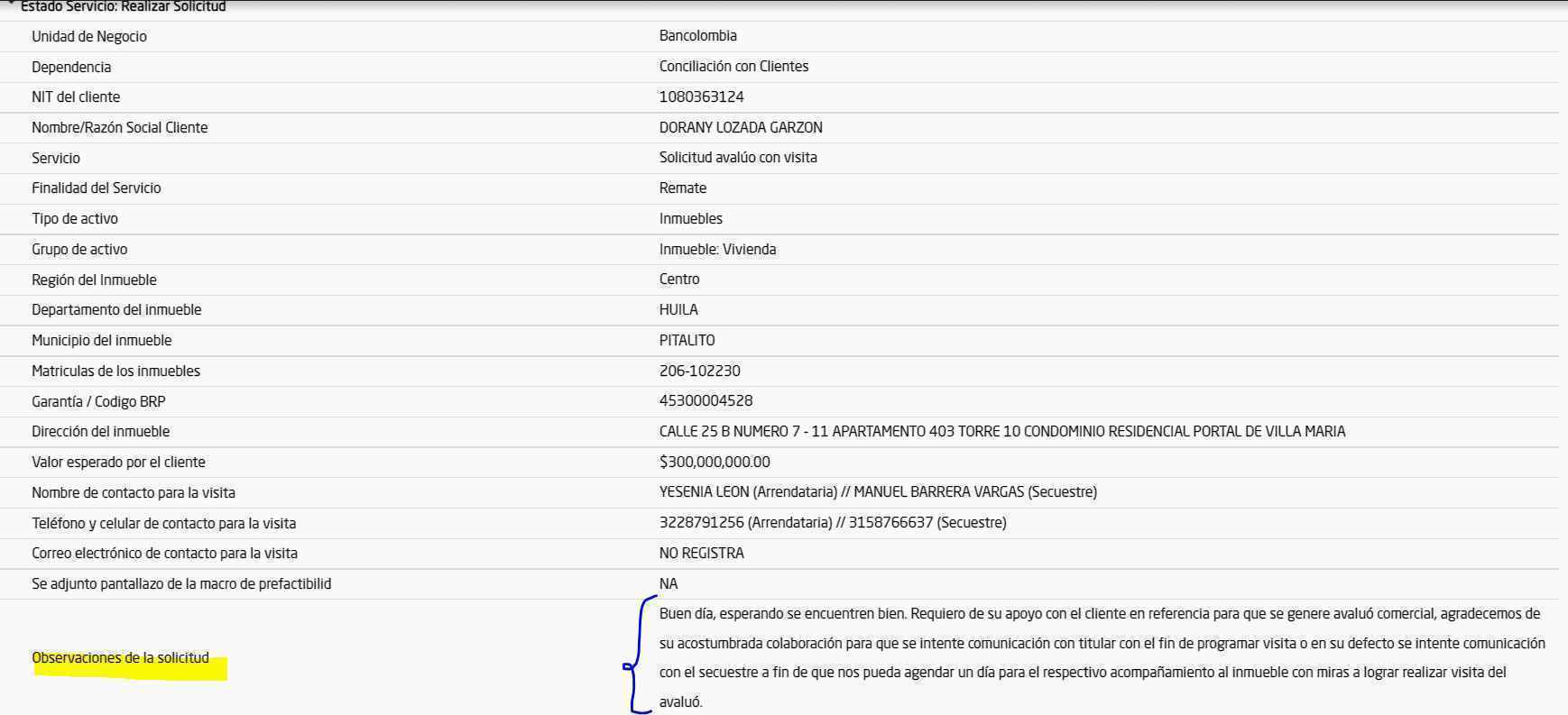Select the client name DORANY LOZADA GARZON
This screenshot has height=715, width=1568.
click(740, 128)
